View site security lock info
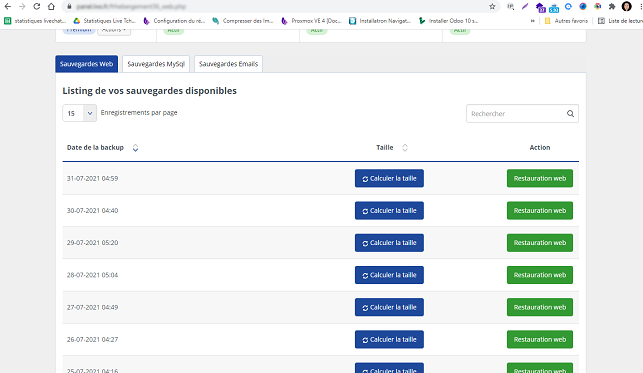The width and height of the screenshot is (643, 373). point(69,7)
